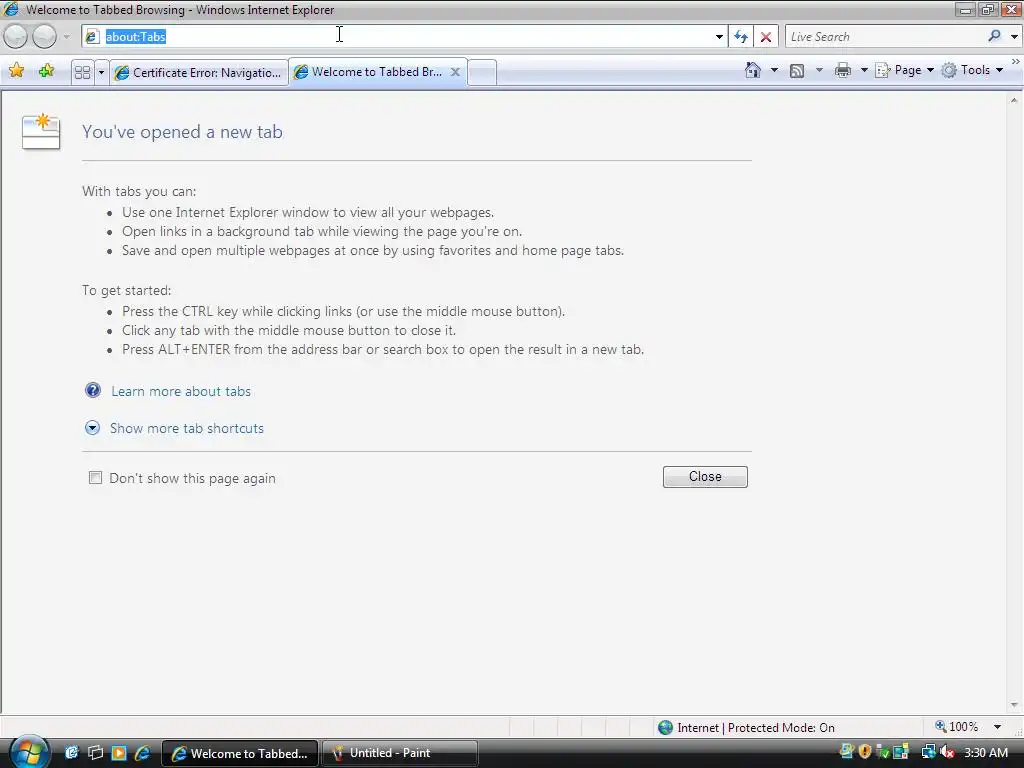Open the Quick Tabs thumbnail view icon

click(82, 72)
